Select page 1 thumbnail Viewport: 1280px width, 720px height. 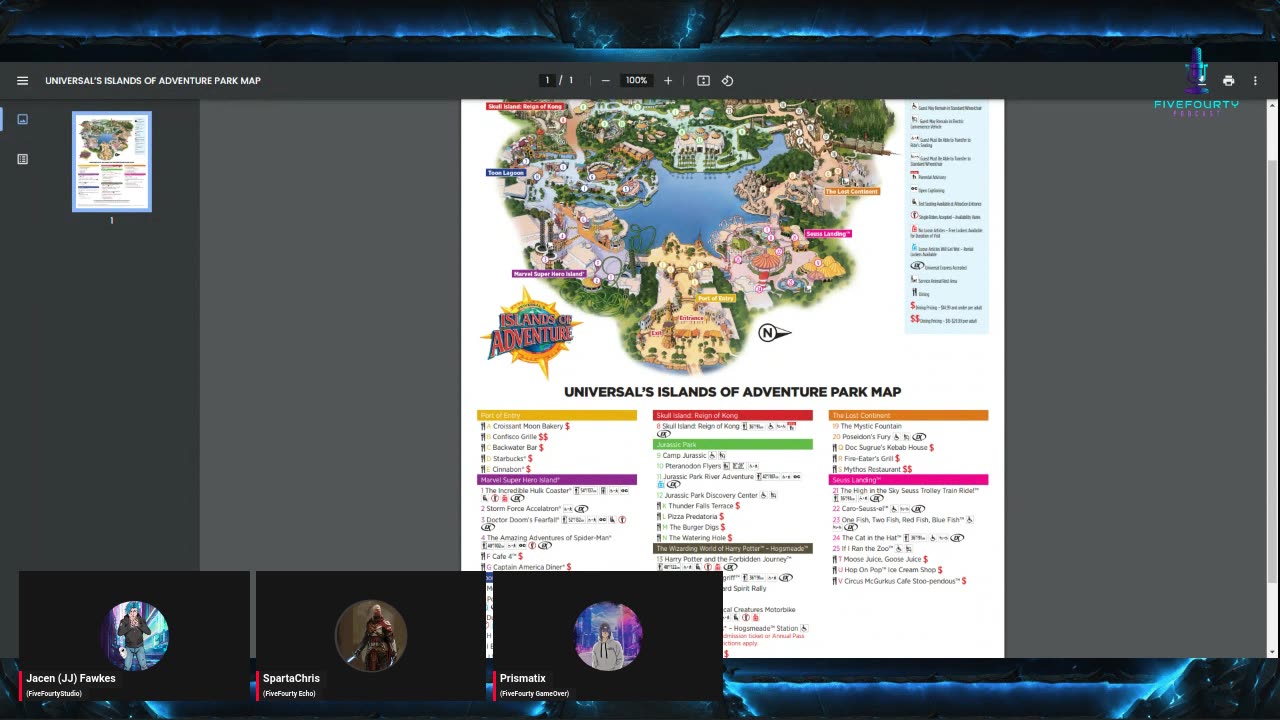coord(112,162)
